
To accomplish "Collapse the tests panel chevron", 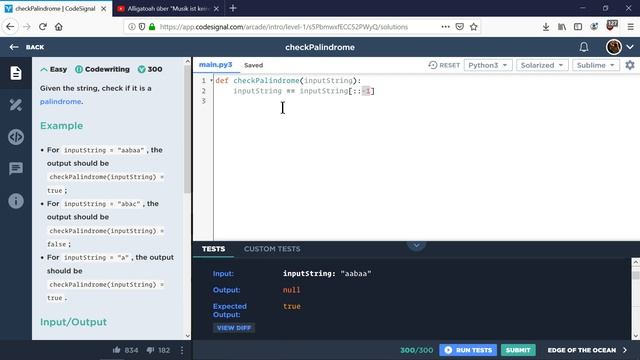I will pos(416,245).
